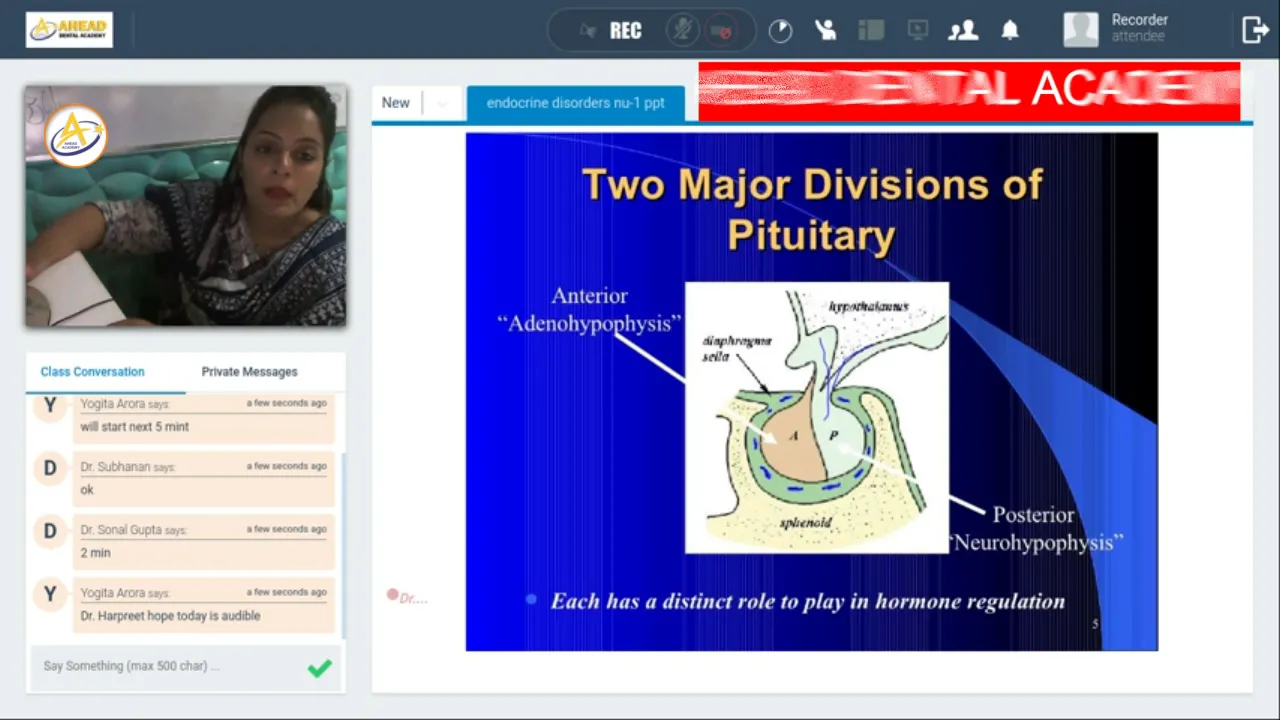Send message with the green checkmark
This screenshot has height=720, width=1280.
pyautogui.click(x=319, y=668)
